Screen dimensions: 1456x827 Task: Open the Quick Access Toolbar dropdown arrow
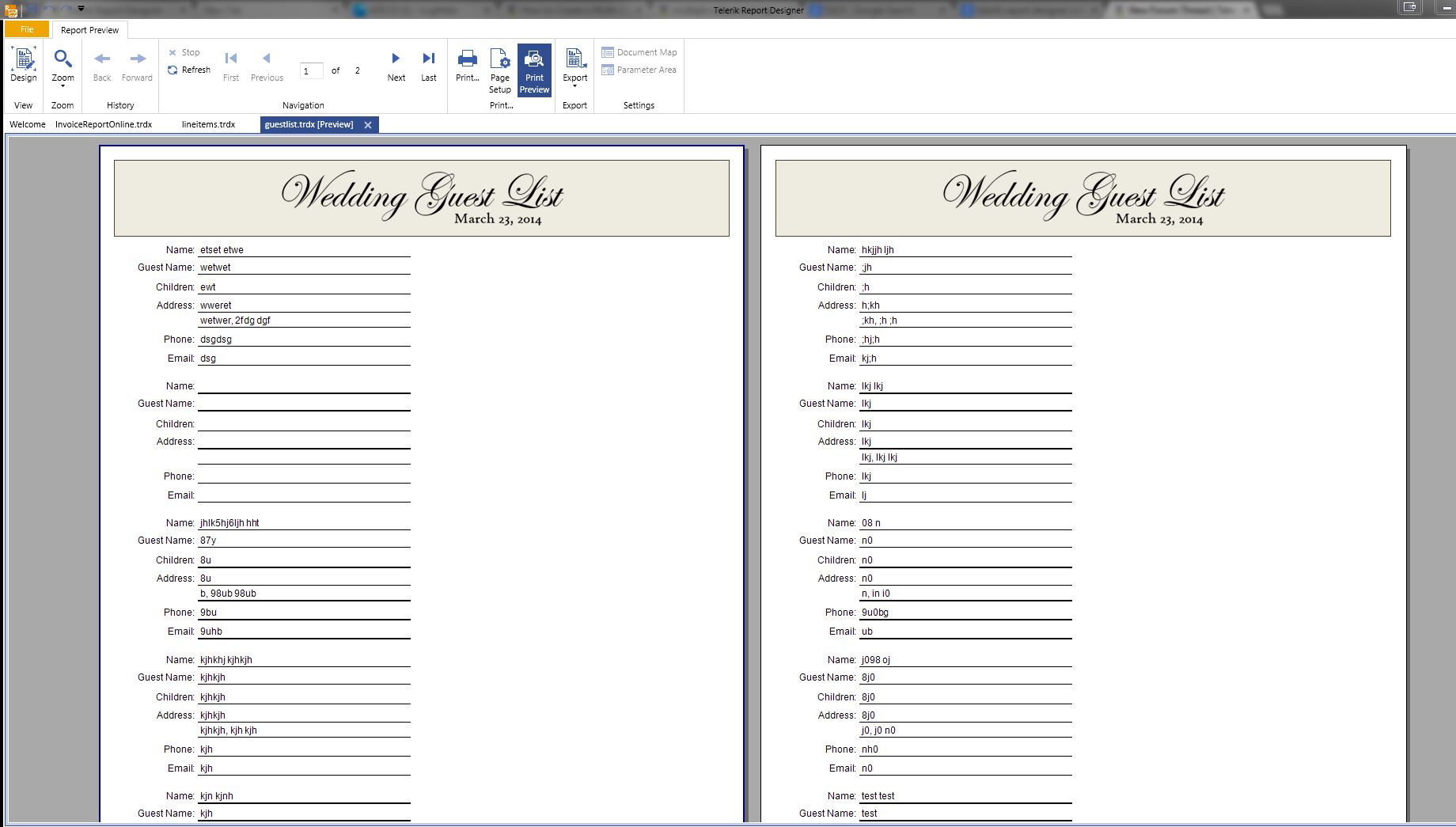click(x=81, y=9)
